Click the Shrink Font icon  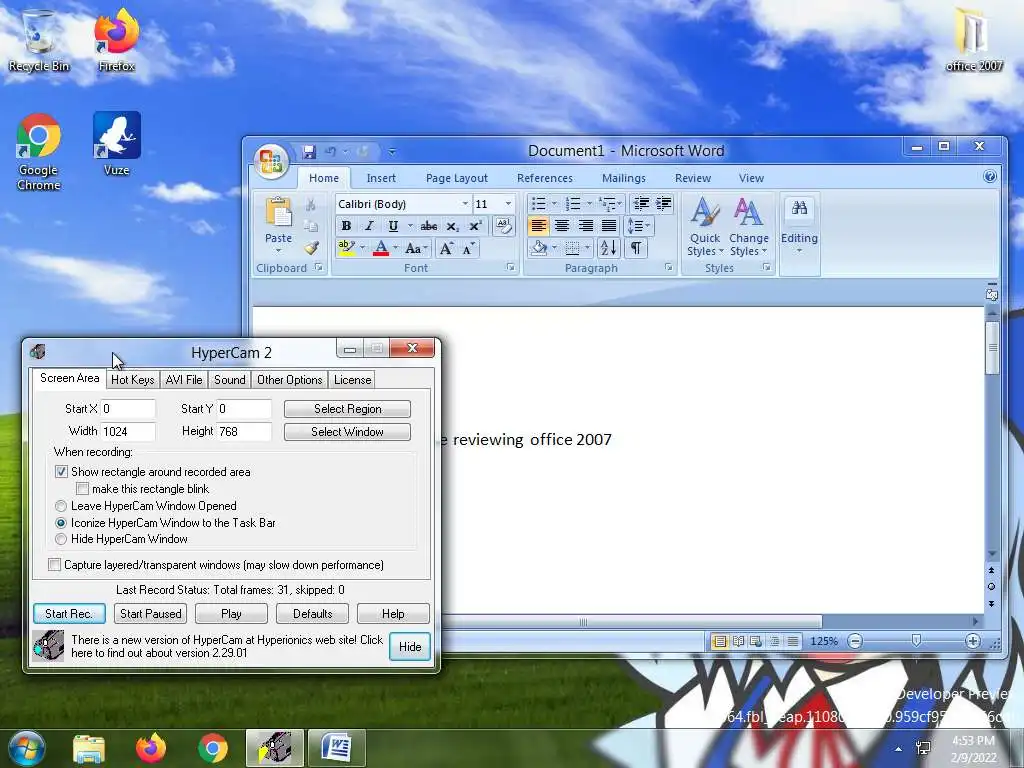point(468,249)
